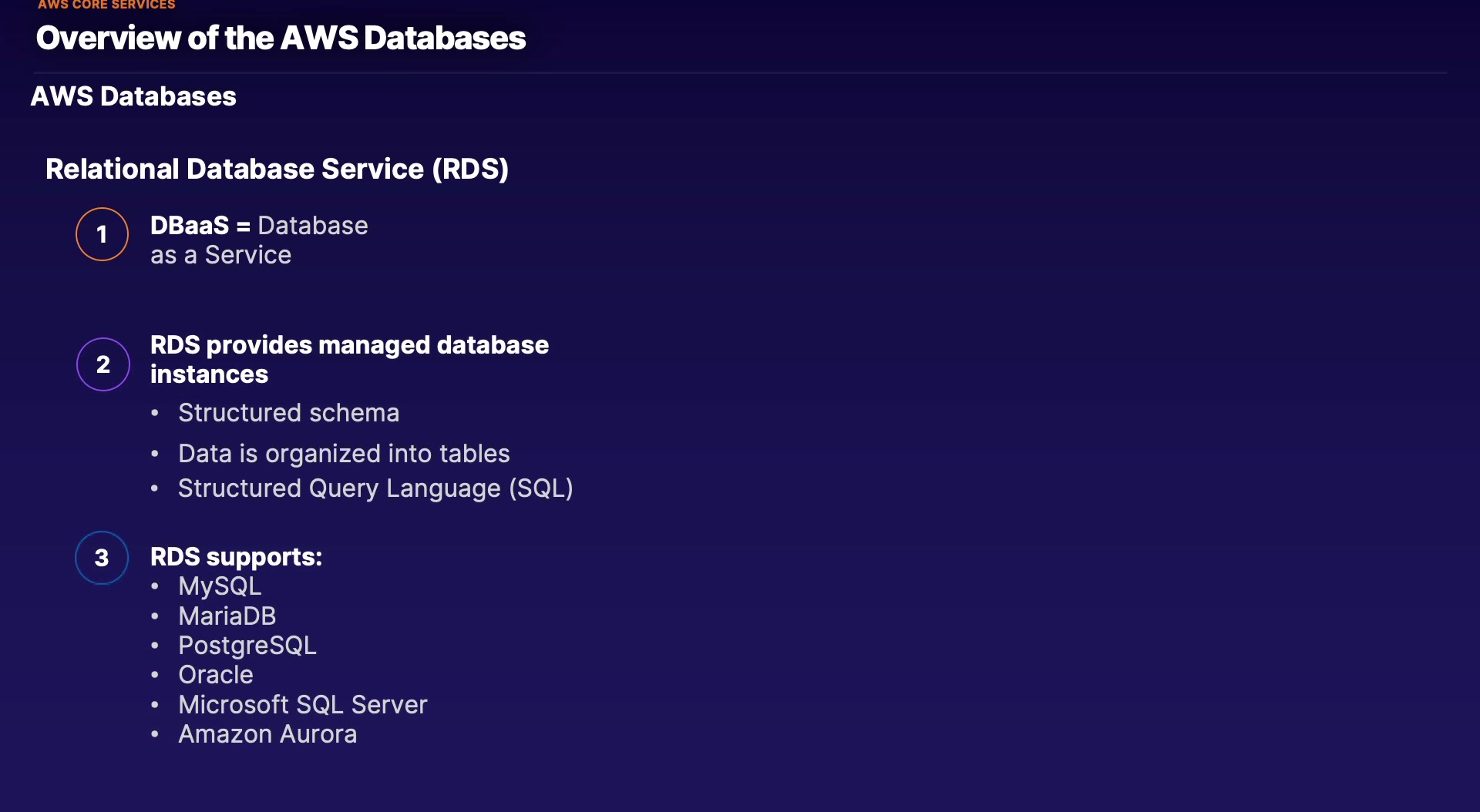Click the divider line below the slide title
The image size is (1480, 812).
(740, 73)
